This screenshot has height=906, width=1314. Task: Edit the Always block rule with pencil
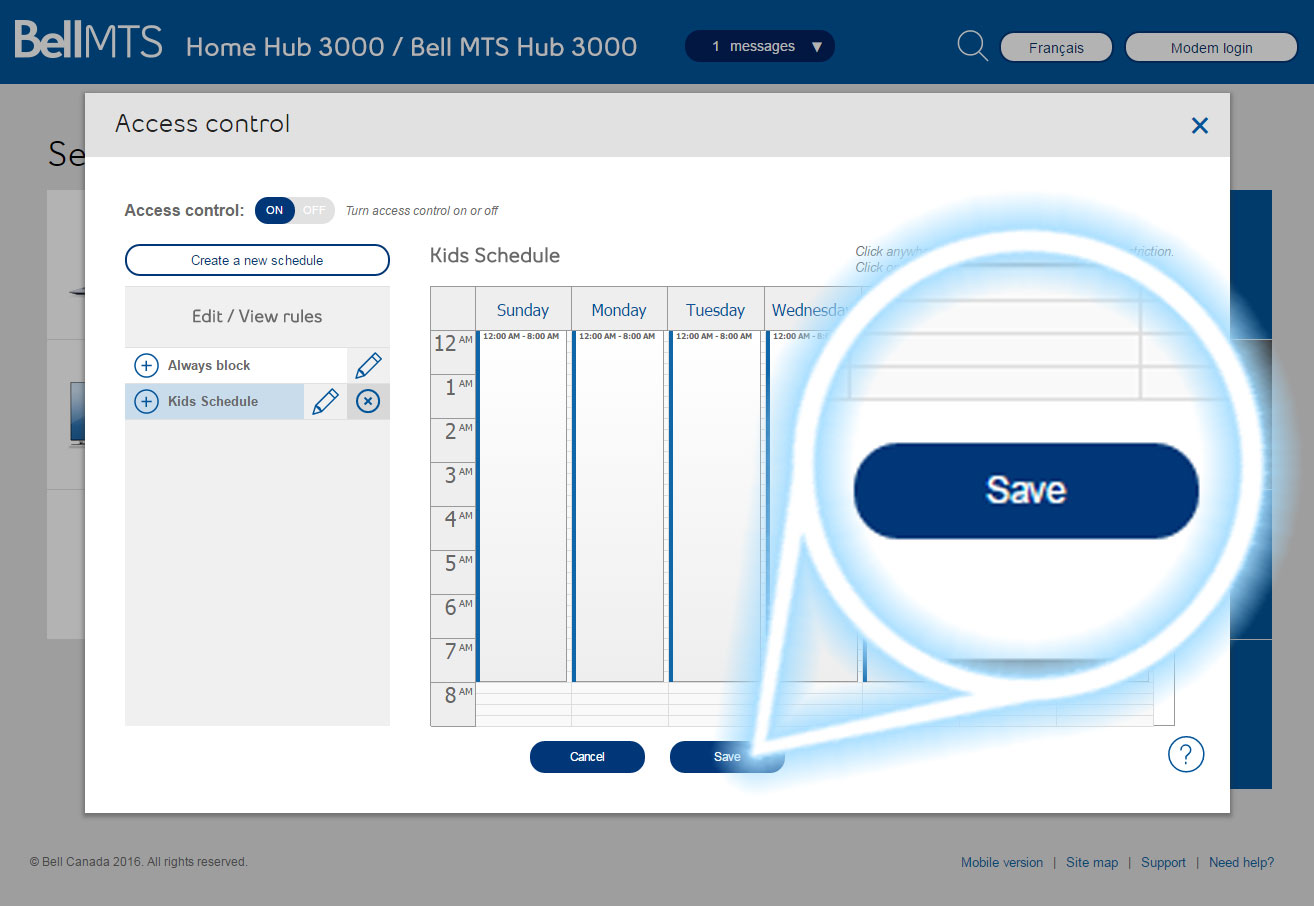point(368,365)
